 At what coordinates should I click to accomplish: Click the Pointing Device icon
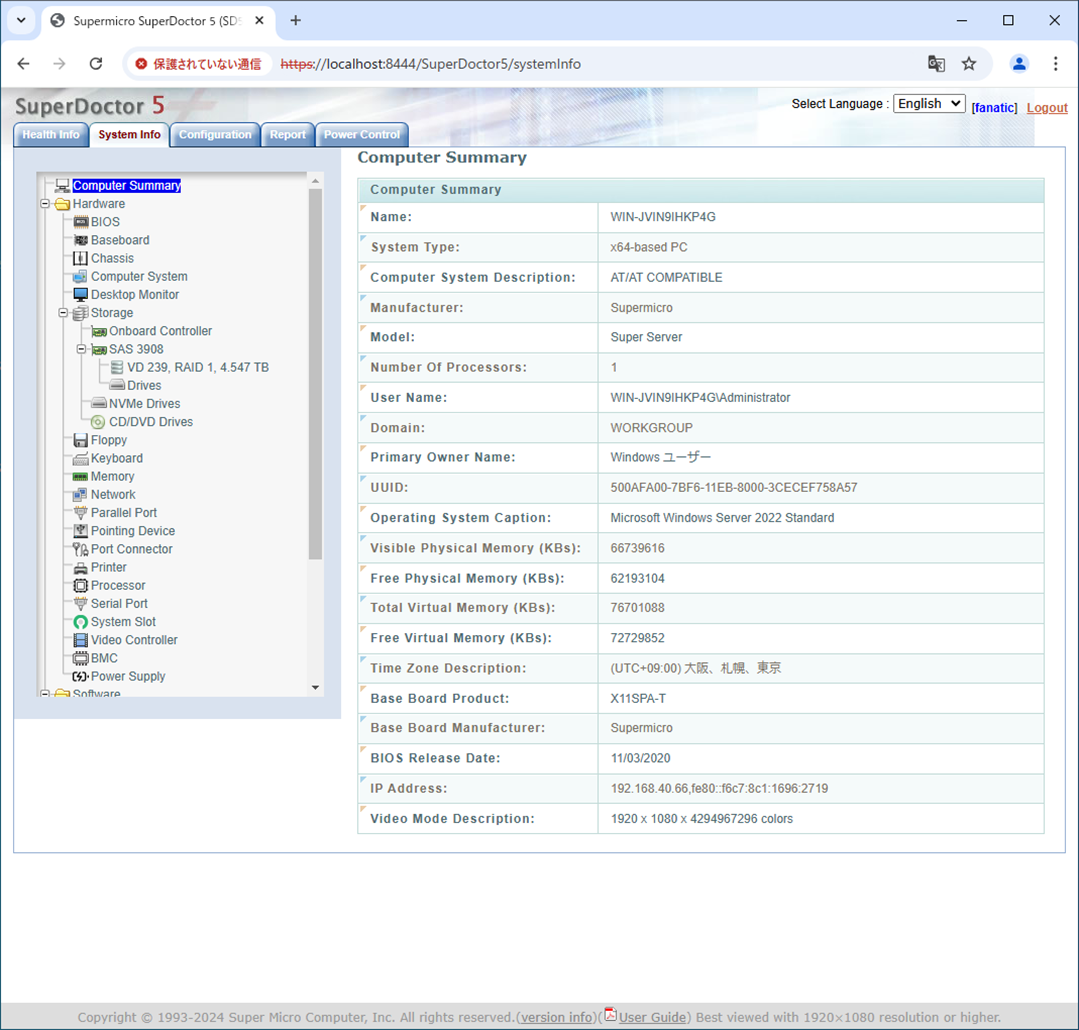[81, 531]
